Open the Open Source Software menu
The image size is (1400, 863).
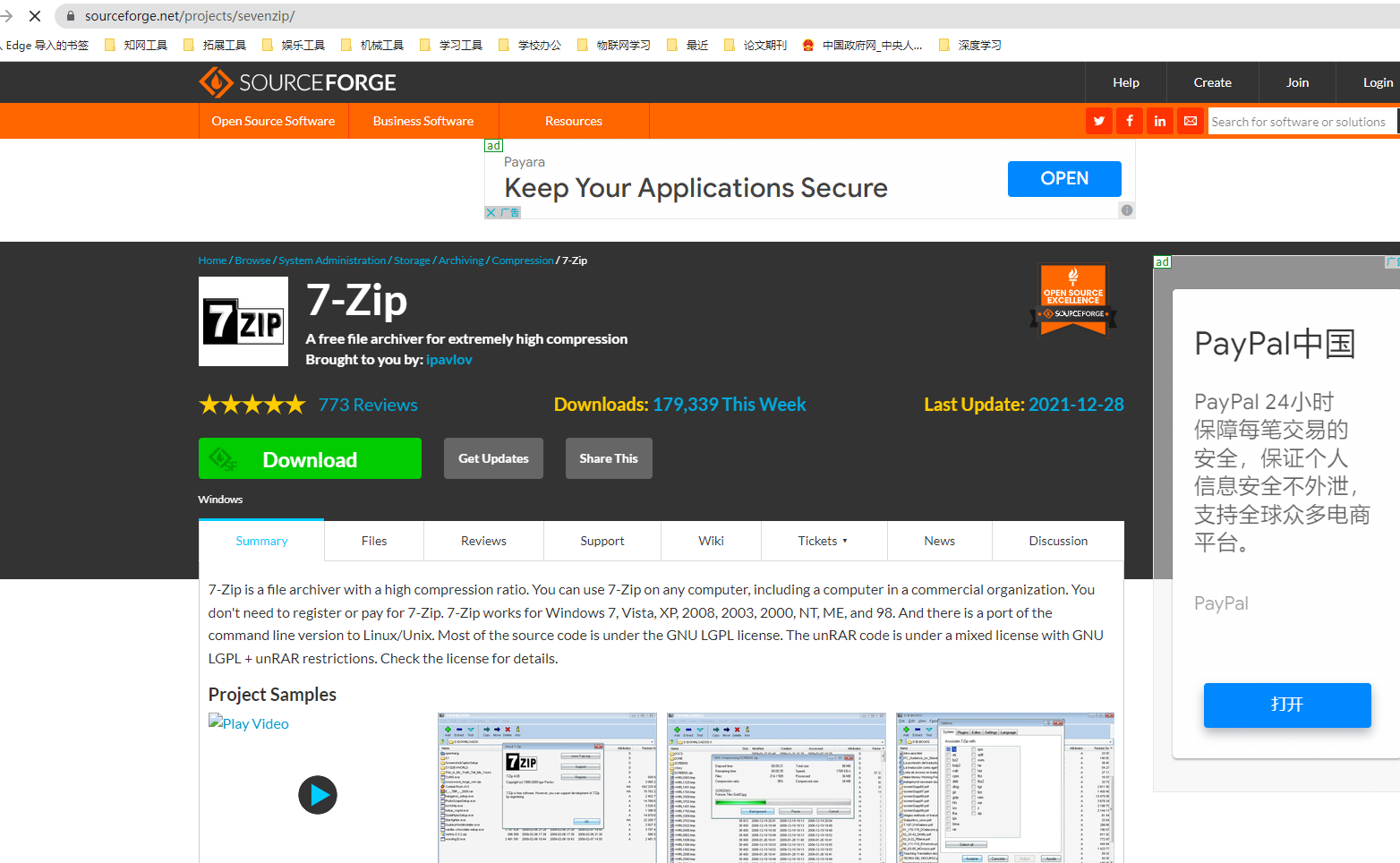[273, 120]
